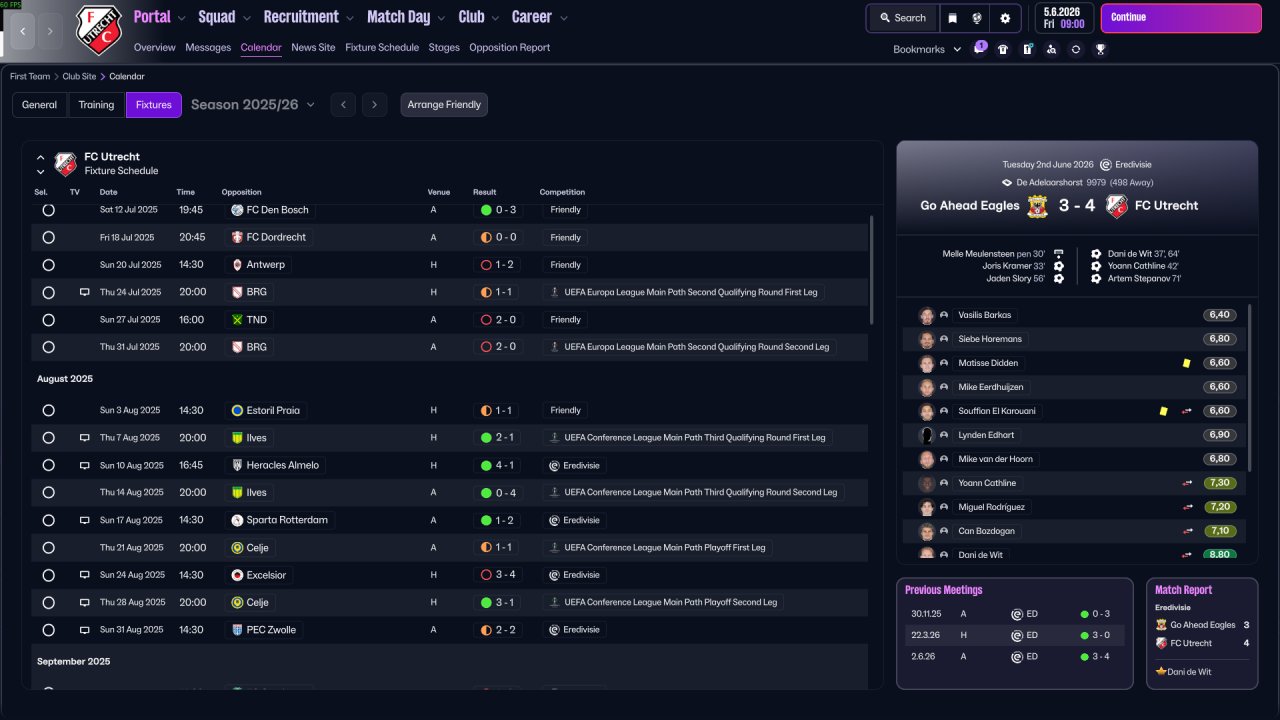Click Lynden Edhart's silhouette portrait
The image size is (1280, 720).
point(927,435)
